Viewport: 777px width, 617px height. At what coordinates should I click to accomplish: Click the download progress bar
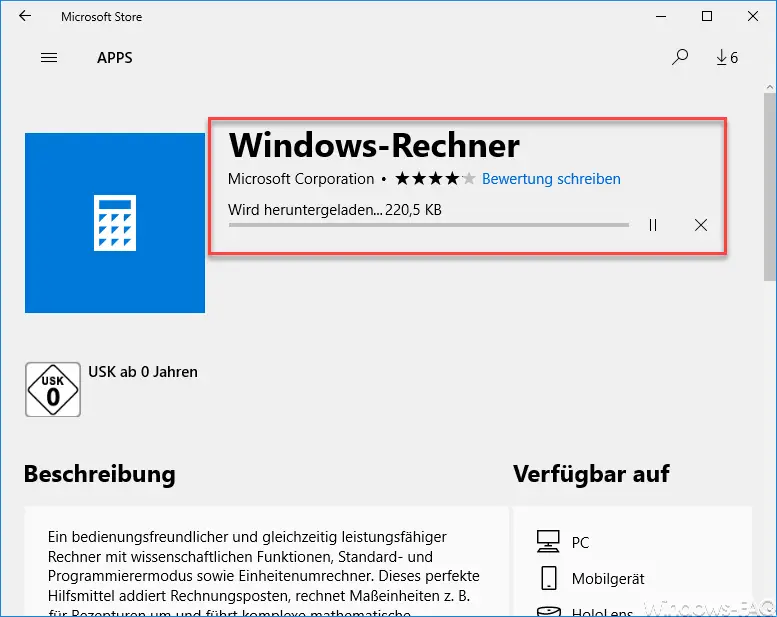429,225
